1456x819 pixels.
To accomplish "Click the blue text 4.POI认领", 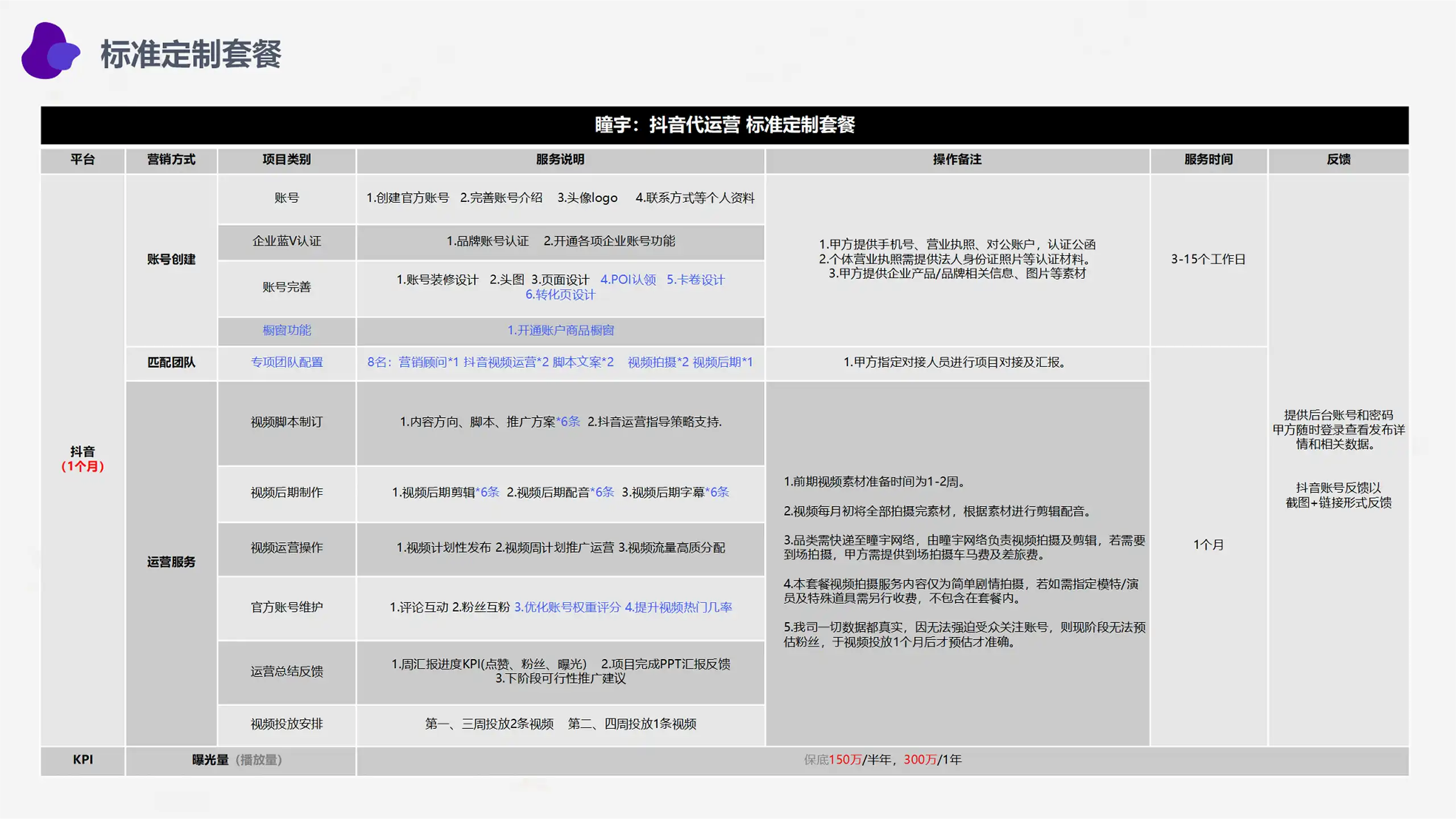I will [628, 280].
